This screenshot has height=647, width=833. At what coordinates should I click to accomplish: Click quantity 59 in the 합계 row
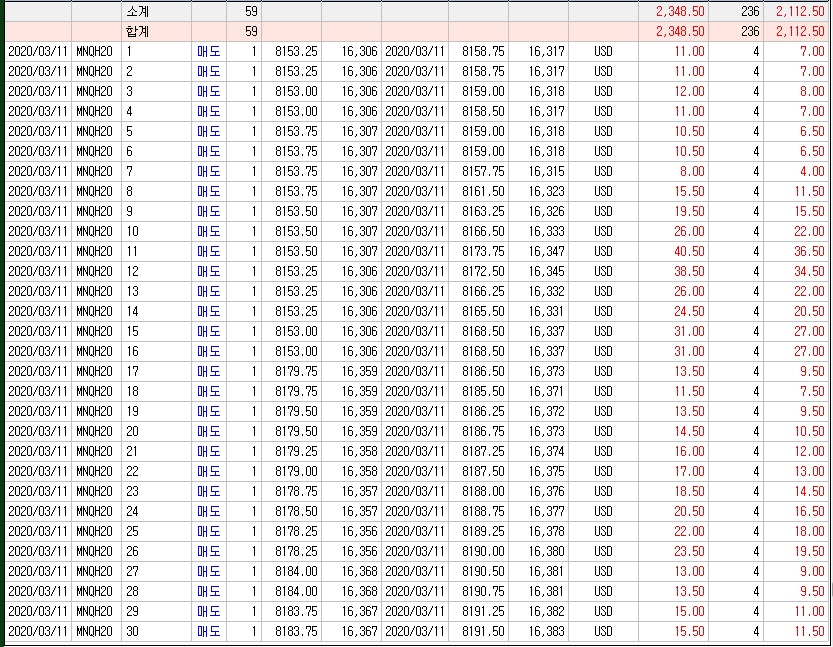(251, 31)
